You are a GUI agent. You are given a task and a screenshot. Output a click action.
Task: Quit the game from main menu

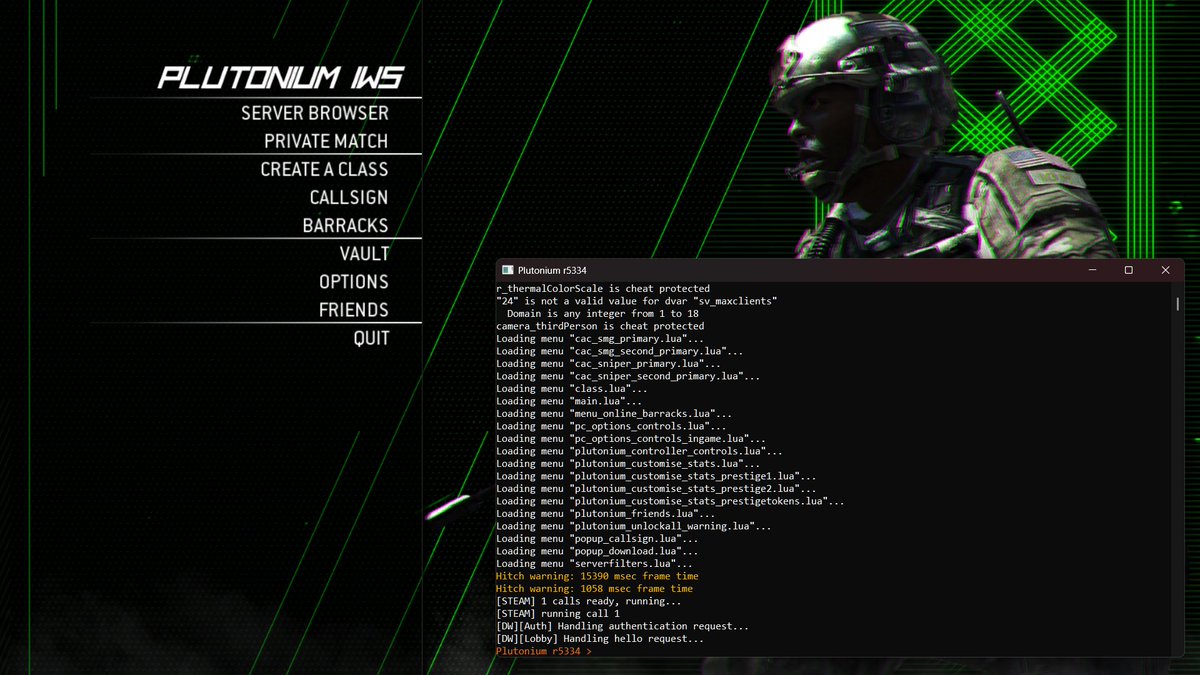click(371, 338)
